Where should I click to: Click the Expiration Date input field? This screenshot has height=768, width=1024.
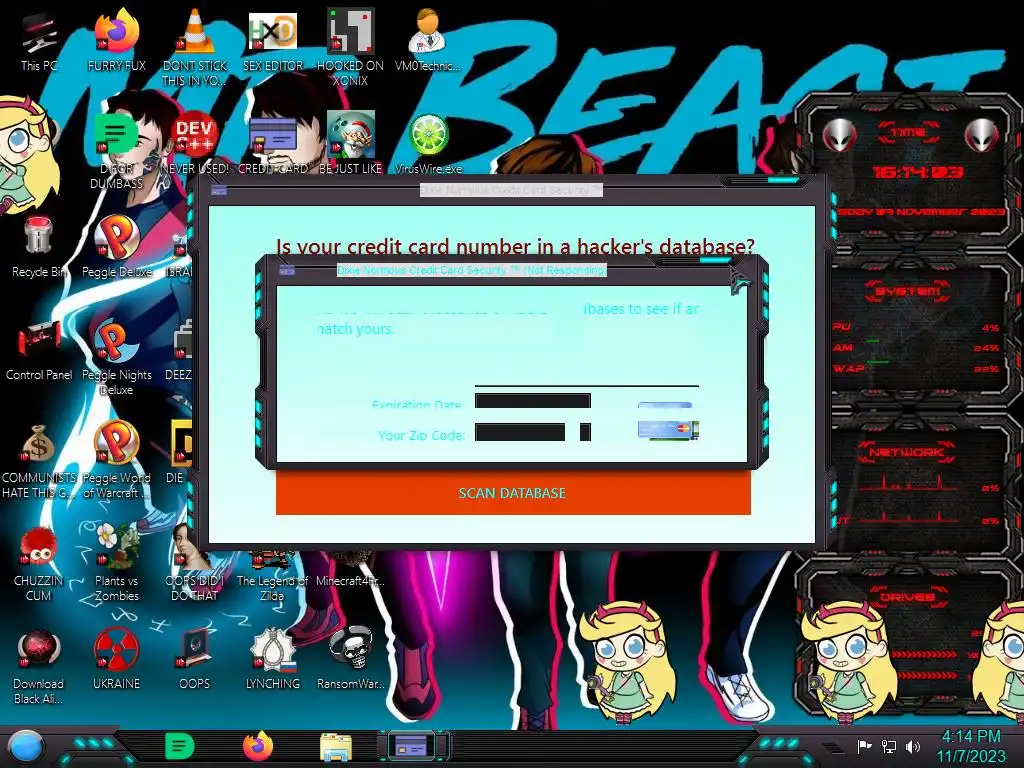pos(533,400)
